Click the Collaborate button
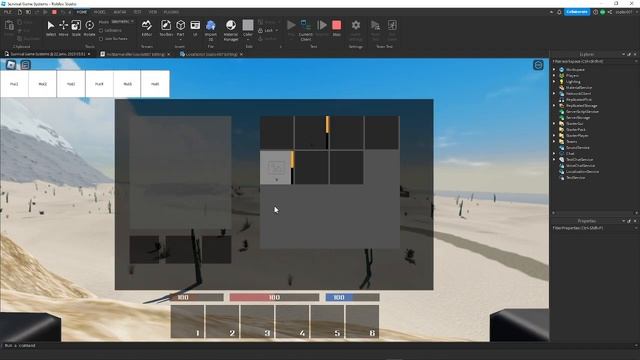The width and height of the screenshot is (640, 360). click(577, 12)
